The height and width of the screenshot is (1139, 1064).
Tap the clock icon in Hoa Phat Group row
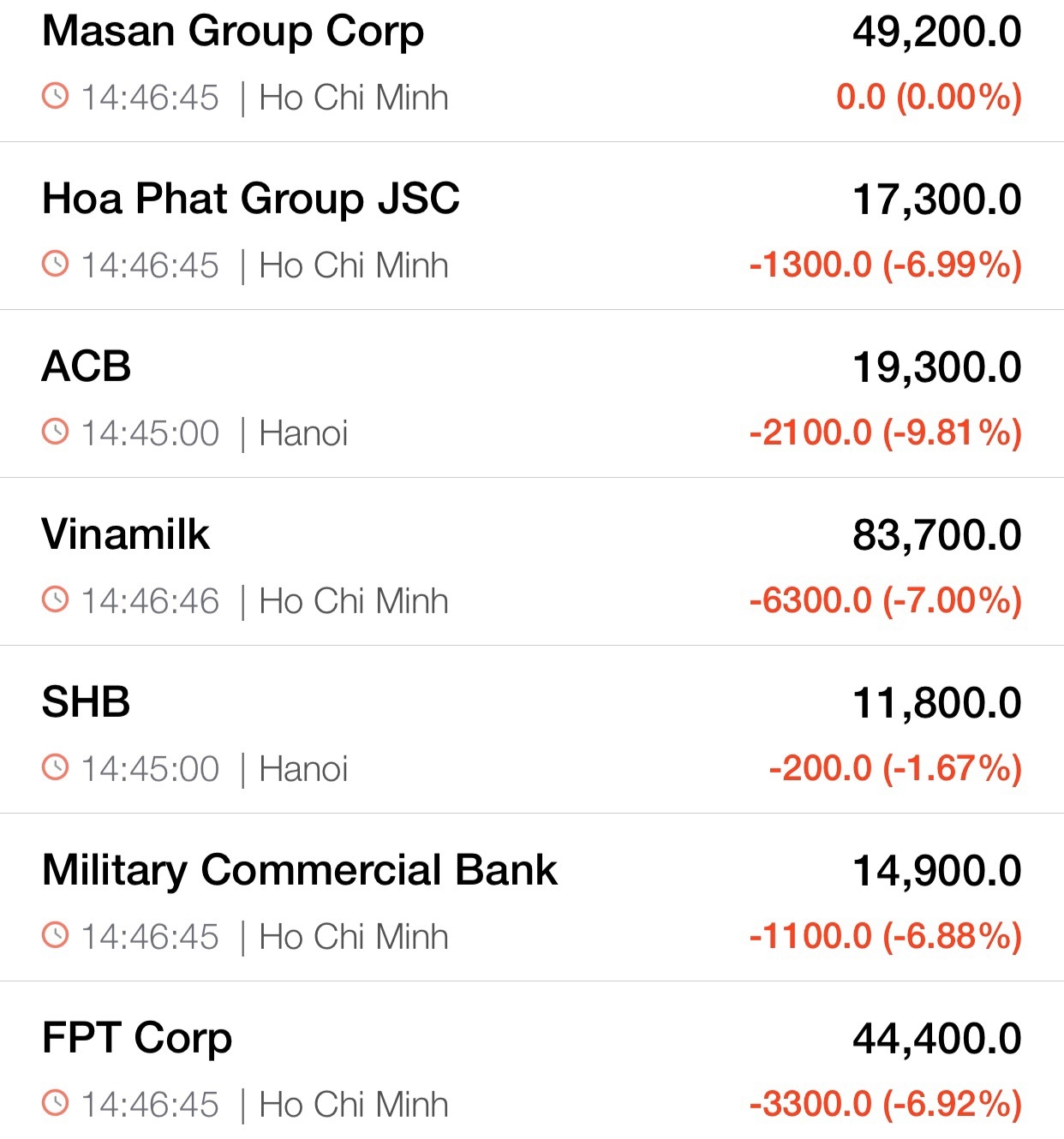click(55, 264)
